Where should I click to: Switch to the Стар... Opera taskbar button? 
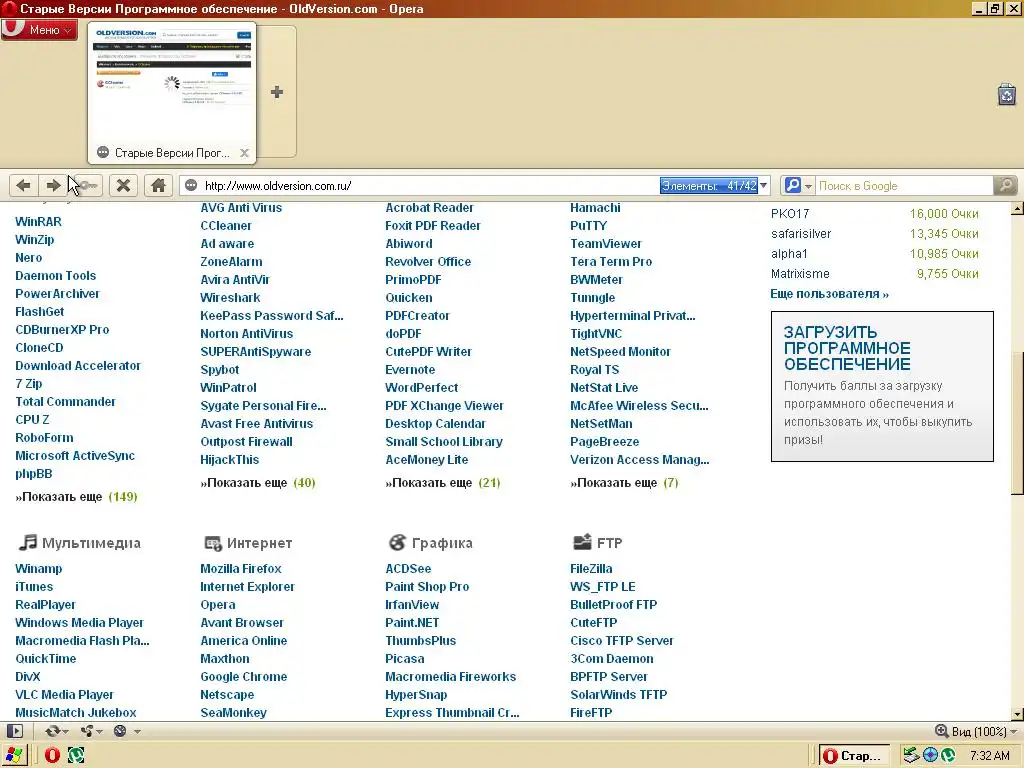point(854,756)
